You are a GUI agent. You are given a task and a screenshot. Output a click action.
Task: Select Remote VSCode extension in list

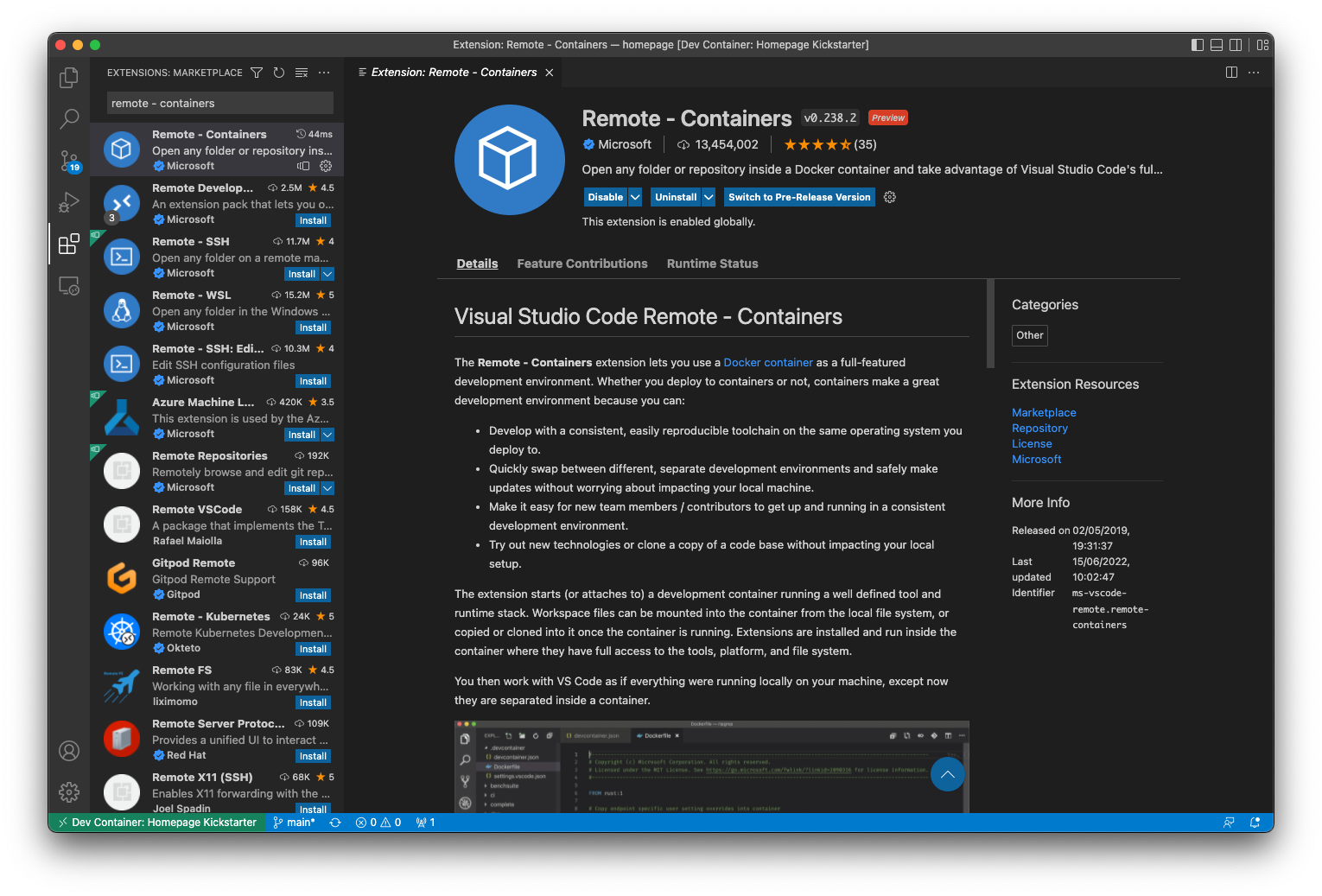tap(217, 525)
